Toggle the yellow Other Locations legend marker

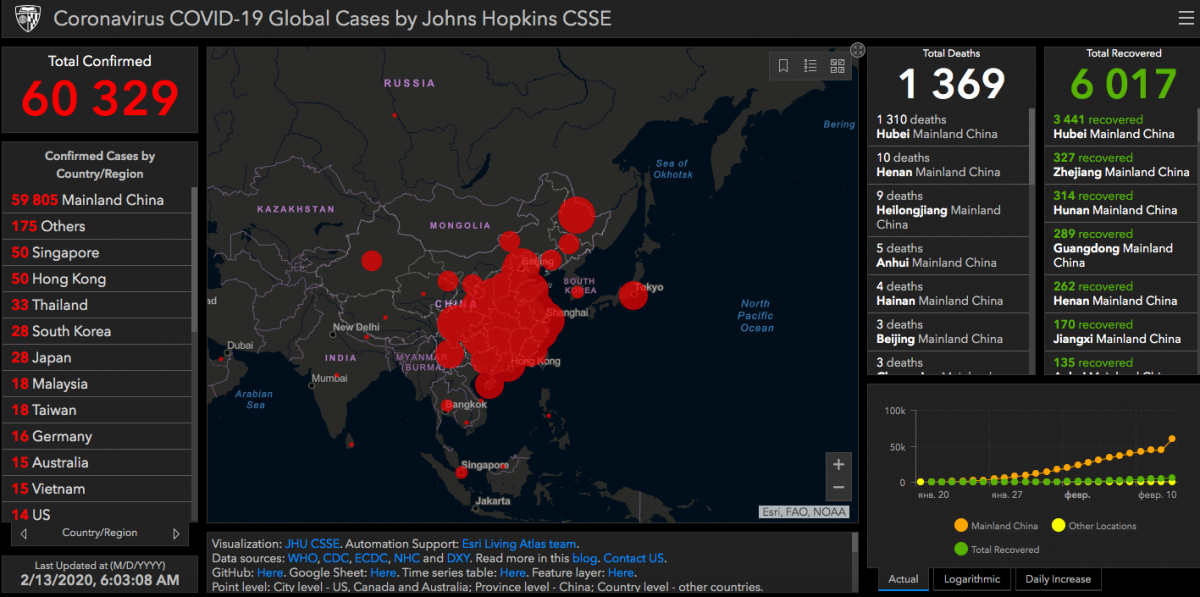pyautogui.click(x=1059, y=526)
